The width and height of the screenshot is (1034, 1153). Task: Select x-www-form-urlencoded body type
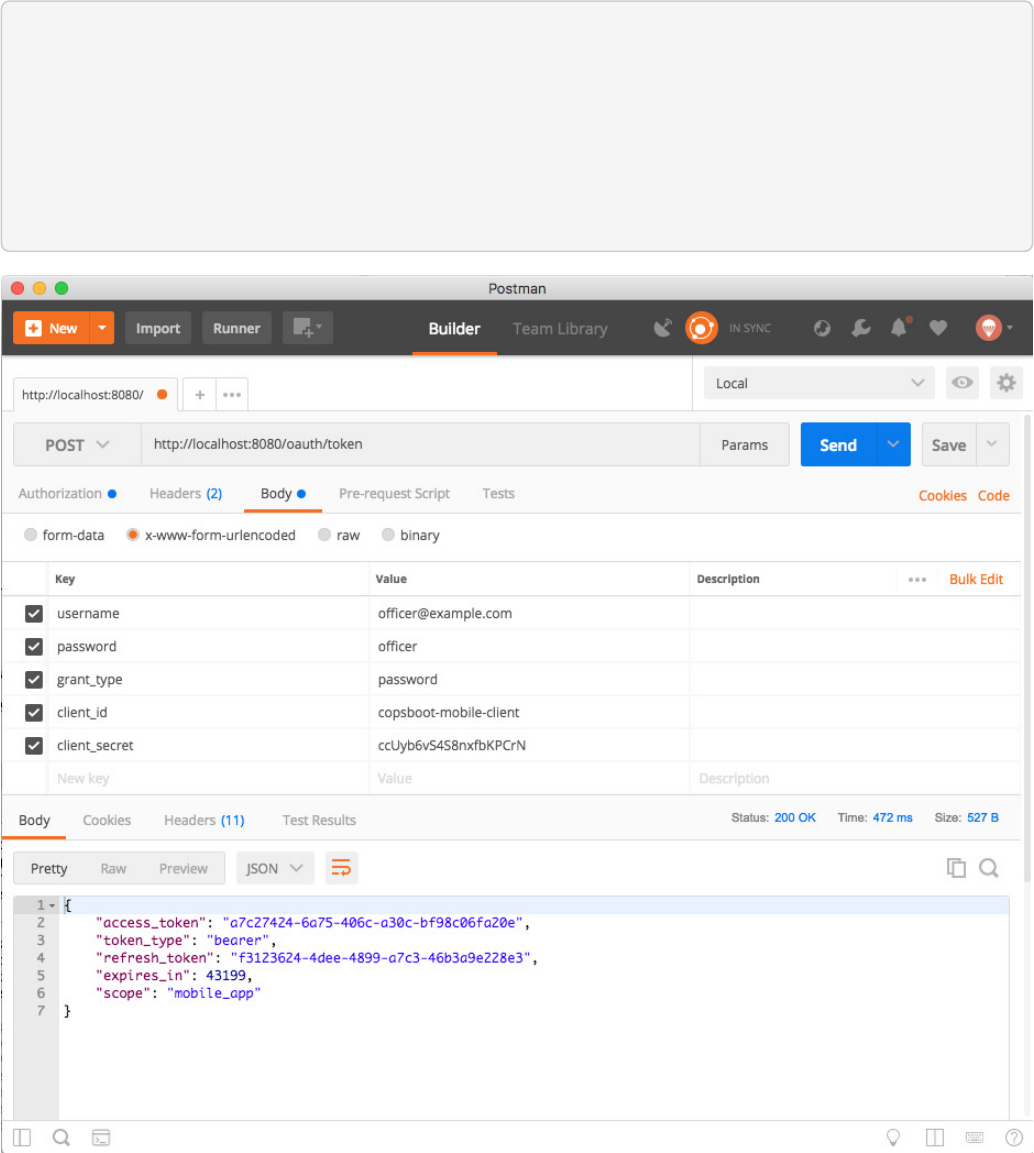coord(132,535)
